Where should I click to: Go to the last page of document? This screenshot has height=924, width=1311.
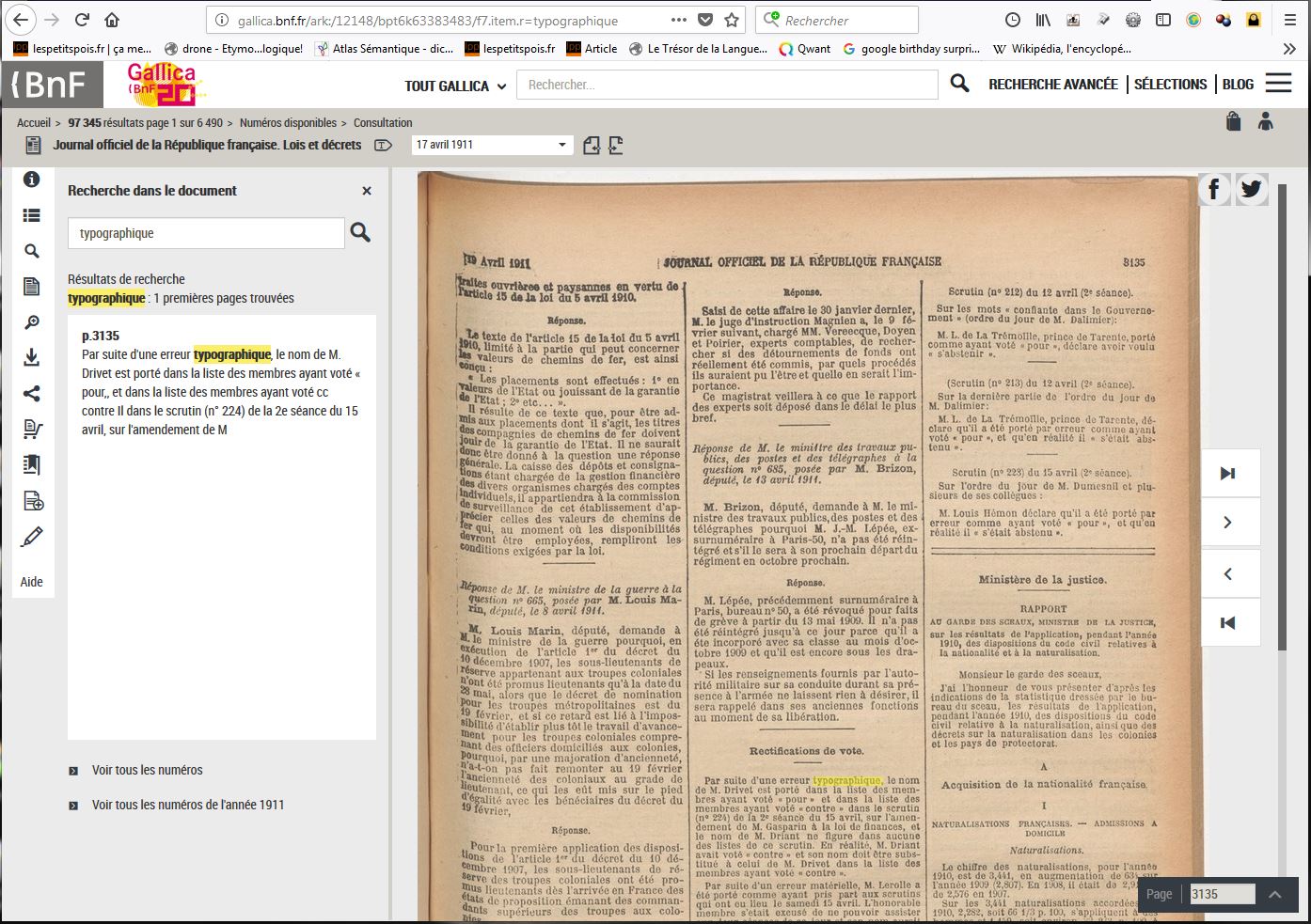click(x=1228, y=473)
